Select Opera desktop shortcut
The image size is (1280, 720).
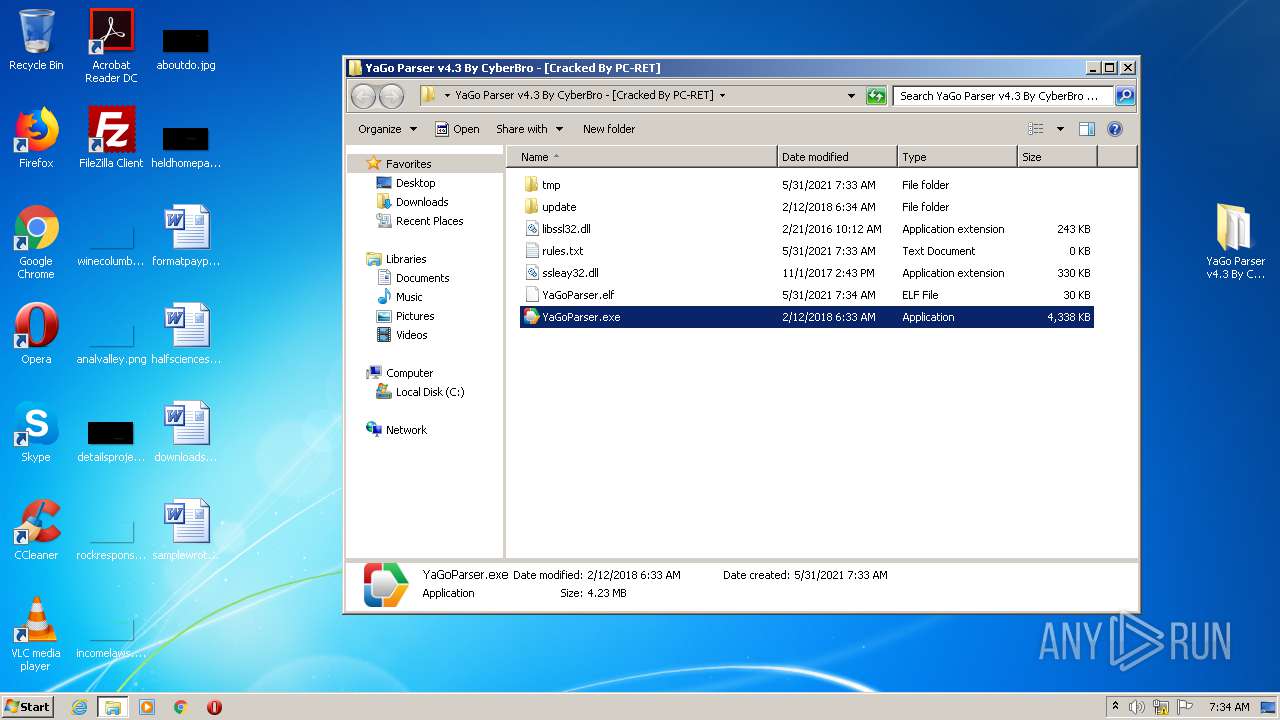pos(36,334)
